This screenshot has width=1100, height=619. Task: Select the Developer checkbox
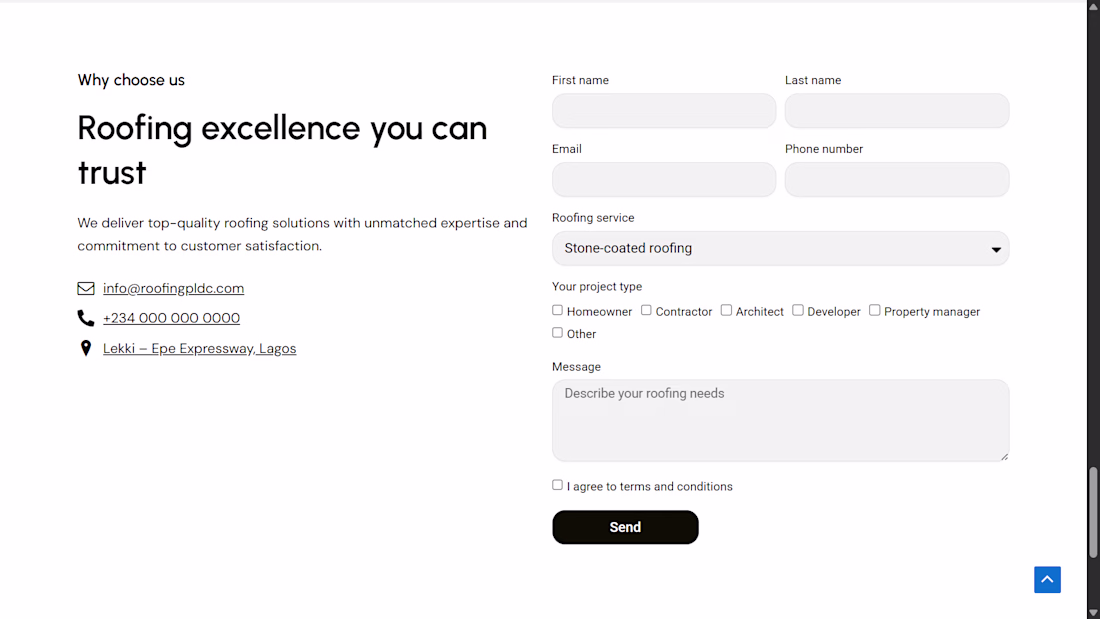798,310
